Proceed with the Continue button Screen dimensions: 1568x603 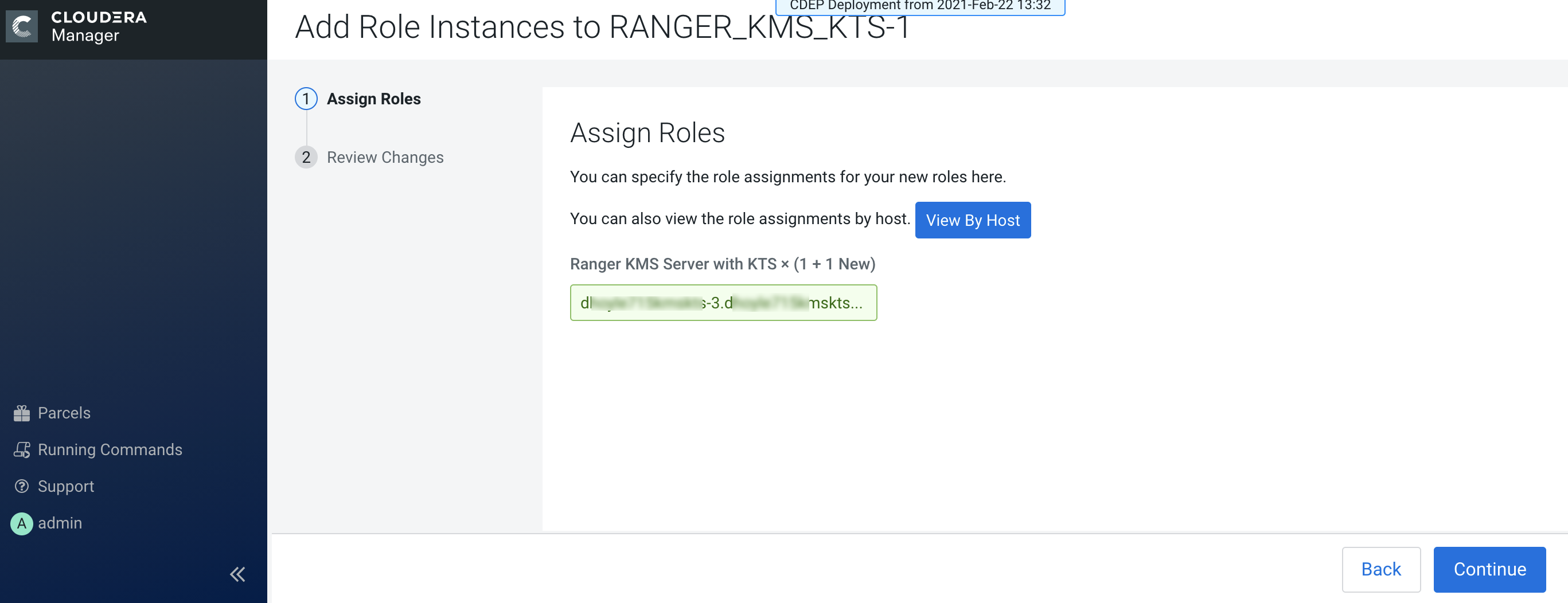tap(1489, 569)
